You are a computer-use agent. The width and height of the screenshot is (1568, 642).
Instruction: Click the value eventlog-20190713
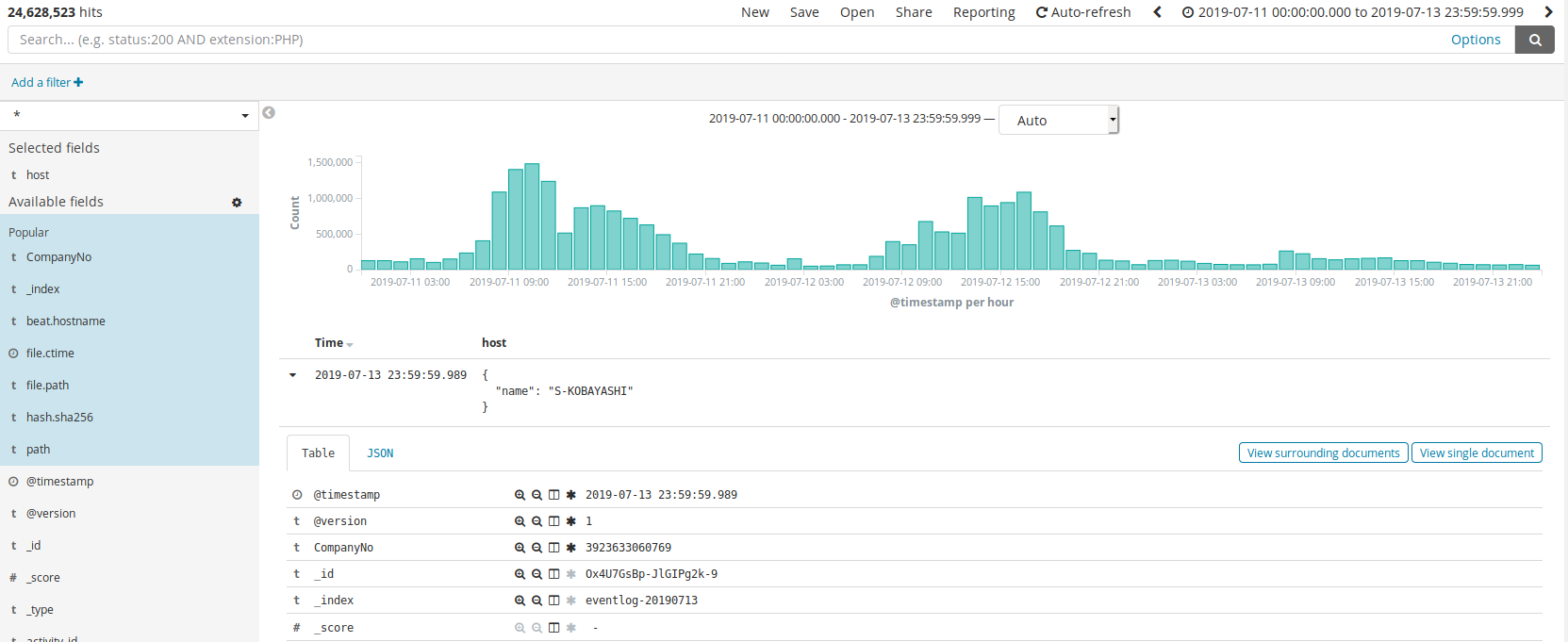click(x=641, y=601)
